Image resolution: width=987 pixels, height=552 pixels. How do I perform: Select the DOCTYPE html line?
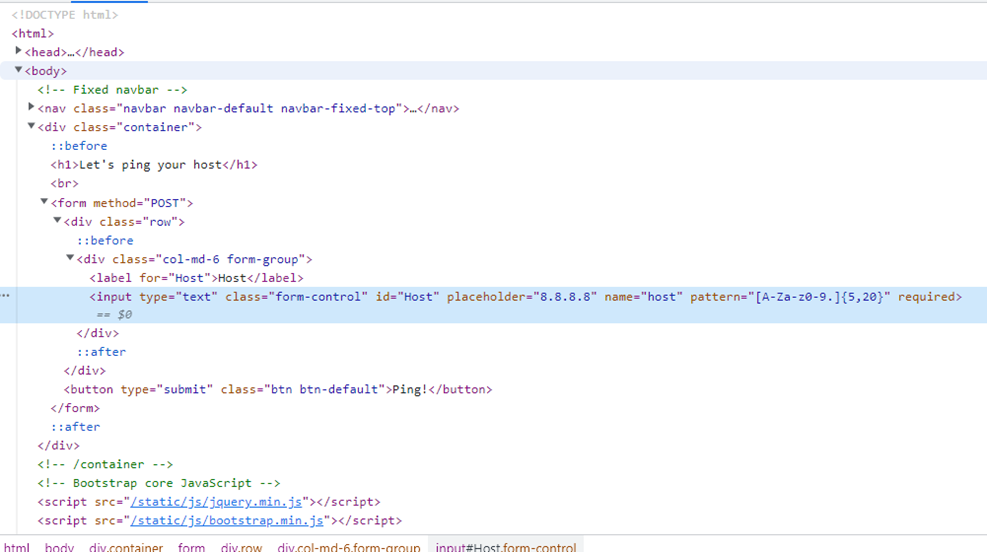[65, 14]
